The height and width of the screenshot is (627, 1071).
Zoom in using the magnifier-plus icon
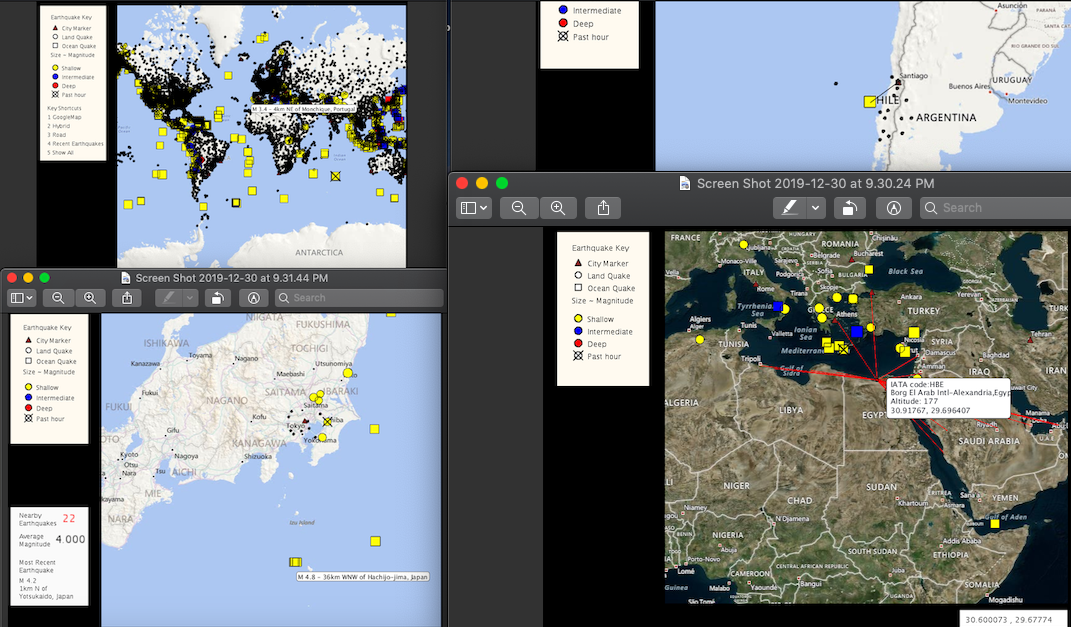point(557,208)
